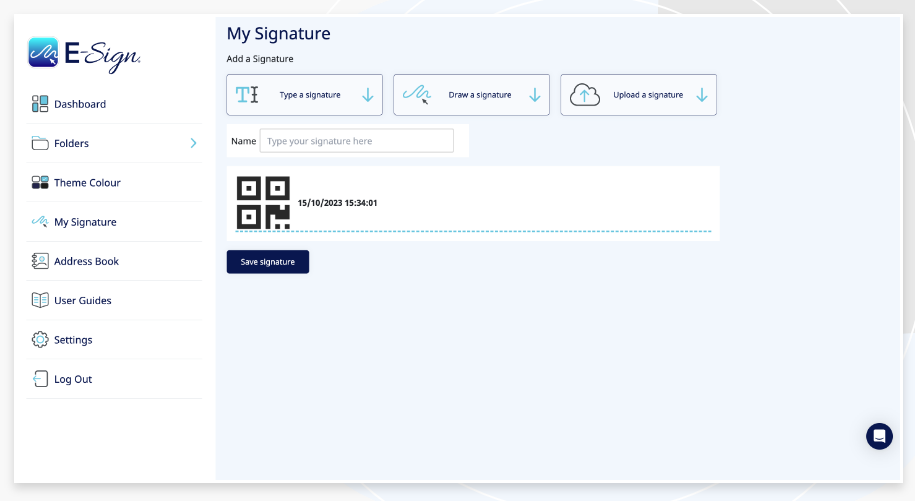Choose Type a signature option

pyautogui.click(x=305, y=94)
